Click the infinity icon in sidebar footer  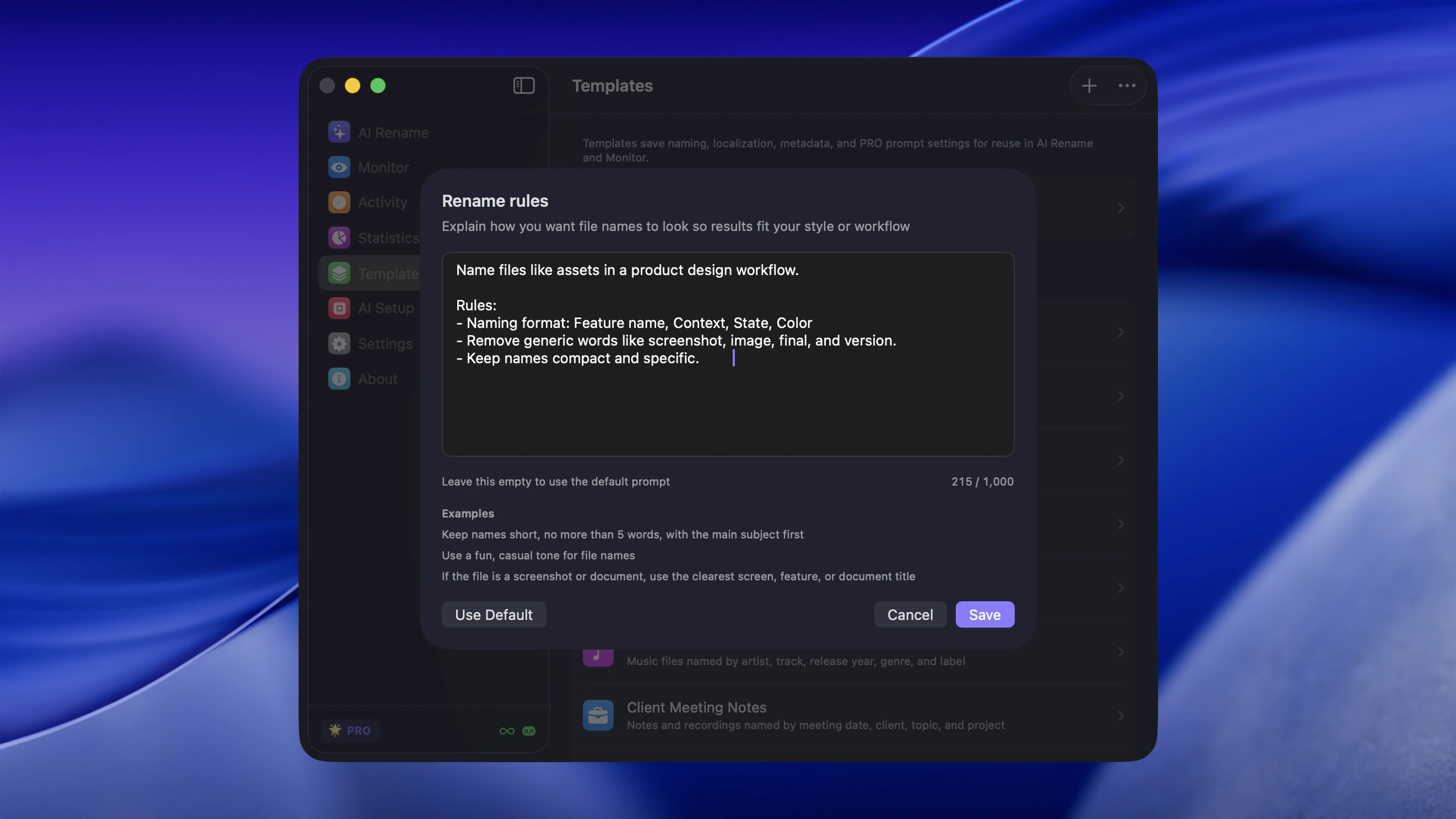tap(507, 731)
